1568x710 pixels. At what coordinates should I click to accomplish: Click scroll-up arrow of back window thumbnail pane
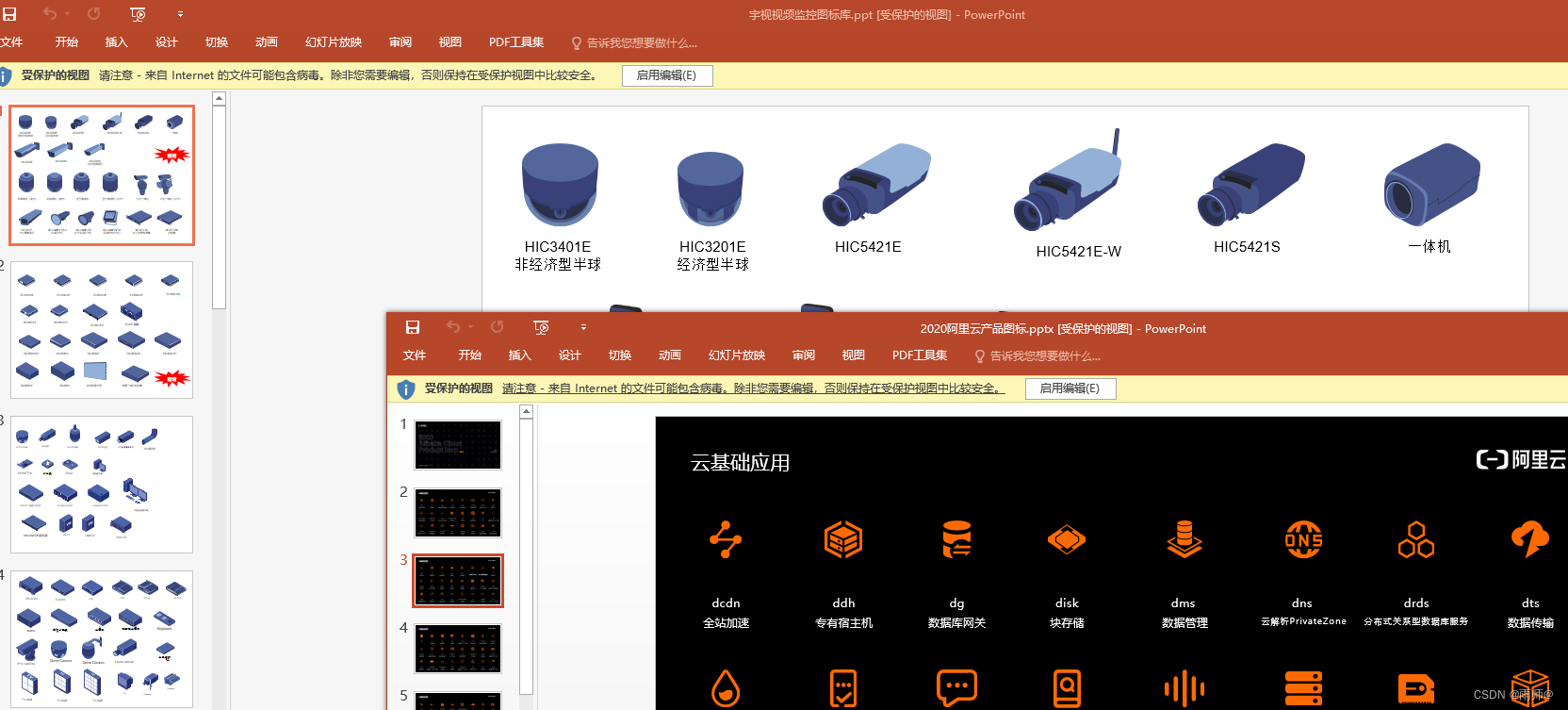219,98
